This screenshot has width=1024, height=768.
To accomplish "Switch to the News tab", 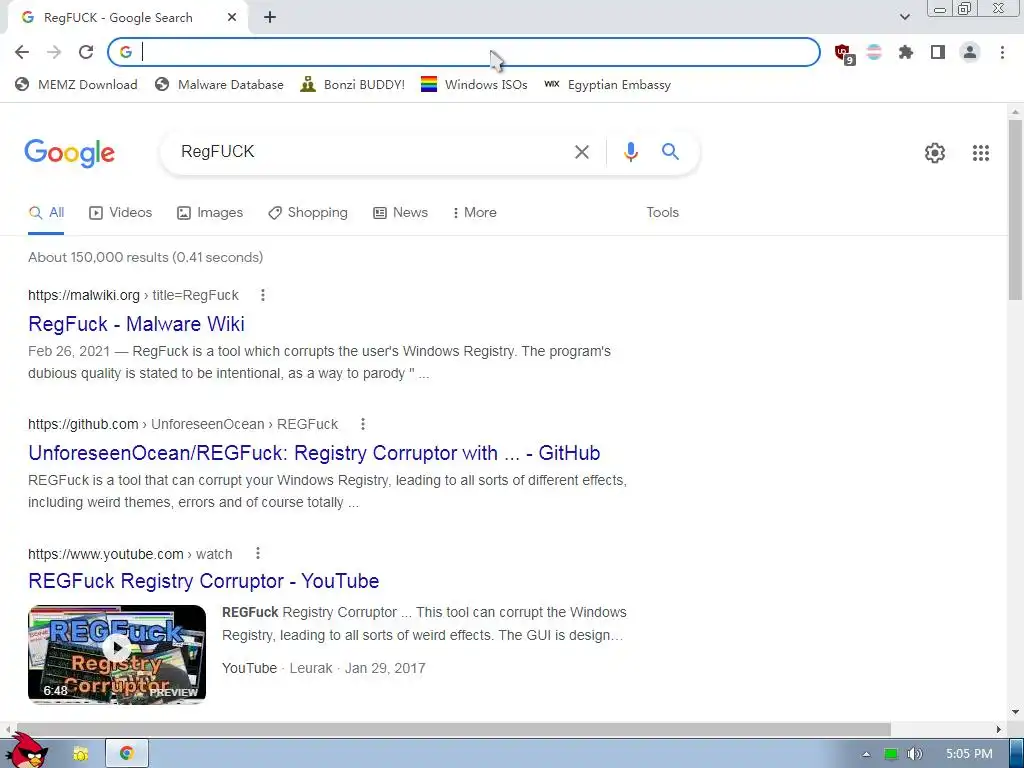I will click(400, 213).
